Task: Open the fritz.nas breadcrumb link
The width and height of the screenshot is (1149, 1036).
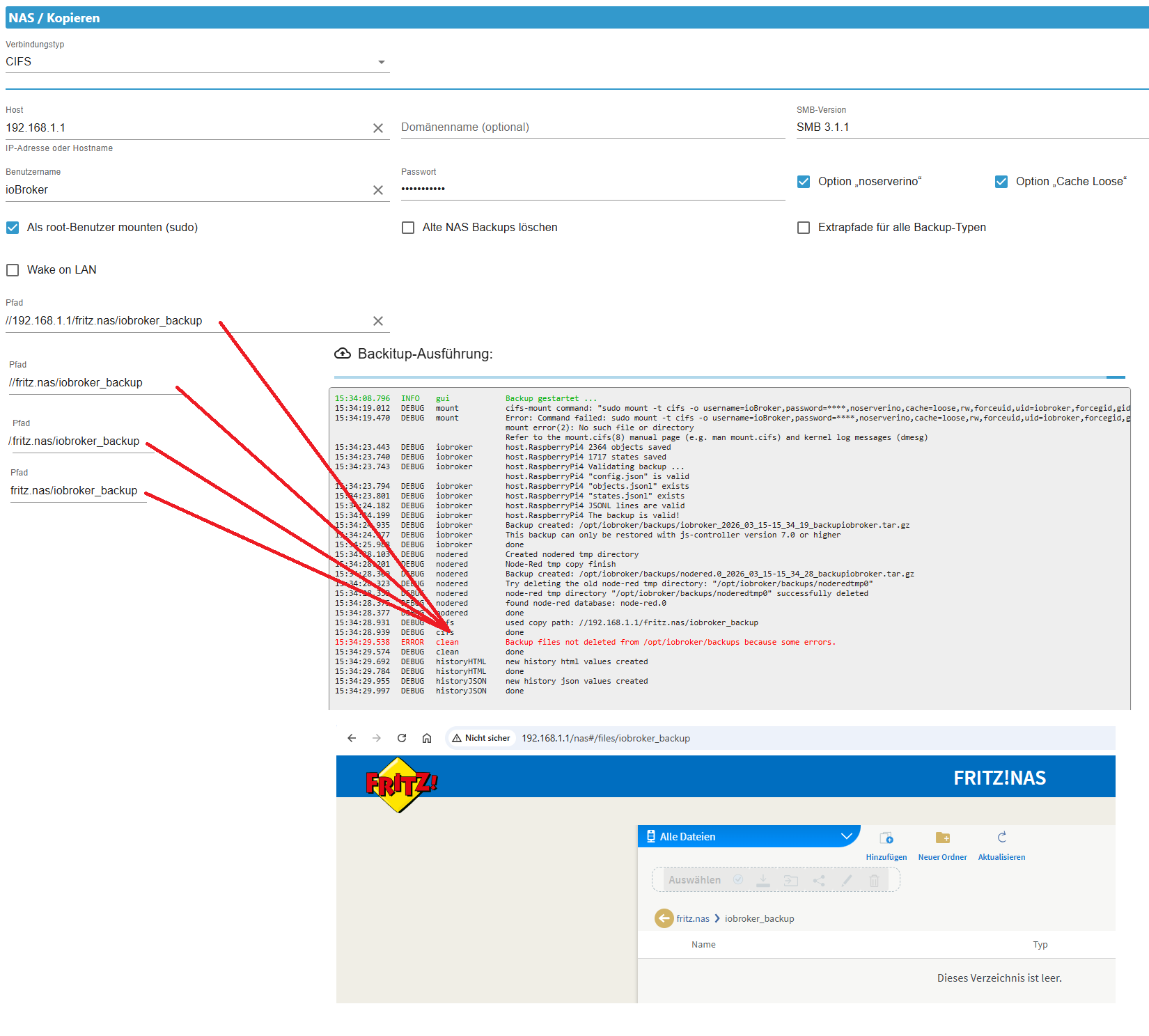Action: 693,918
